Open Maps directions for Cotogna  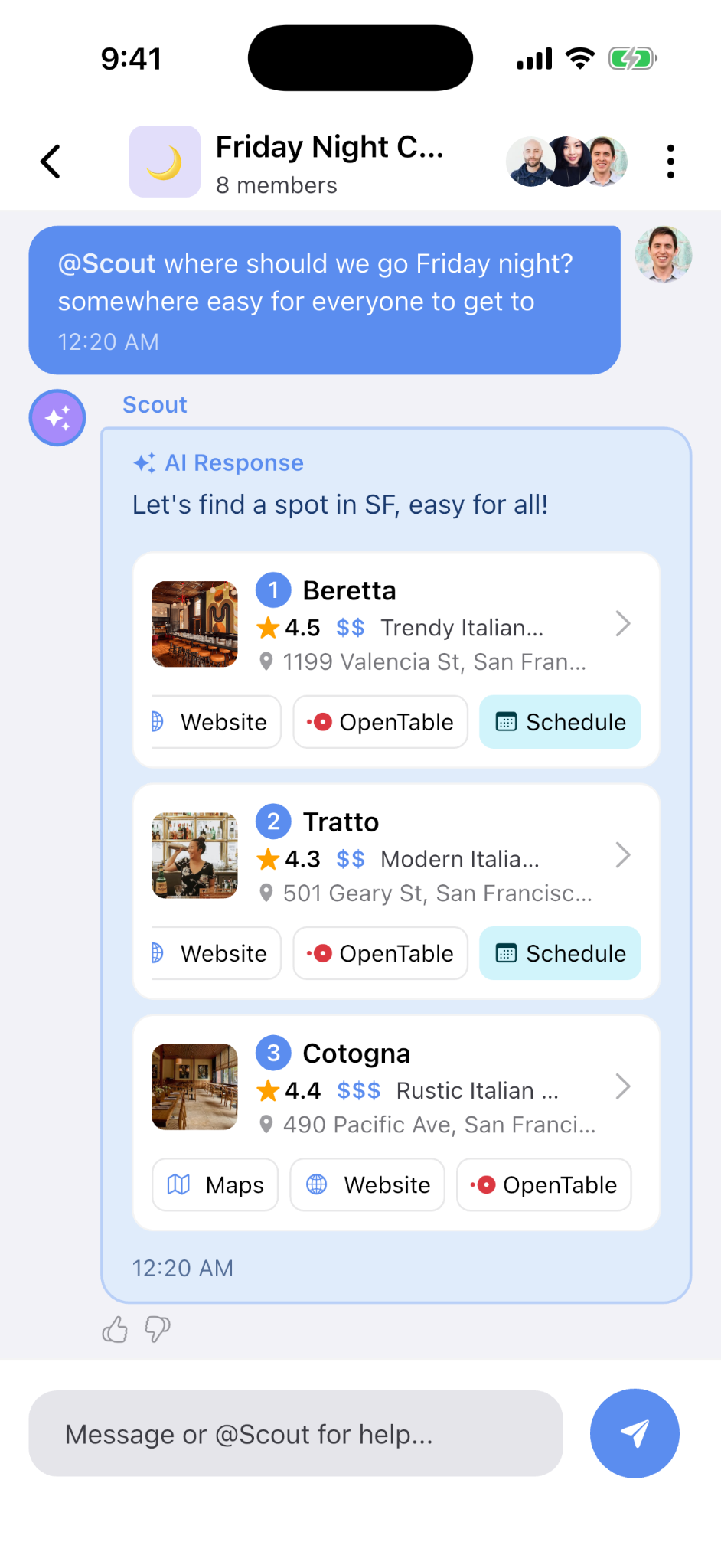[x=214, y=1184]
